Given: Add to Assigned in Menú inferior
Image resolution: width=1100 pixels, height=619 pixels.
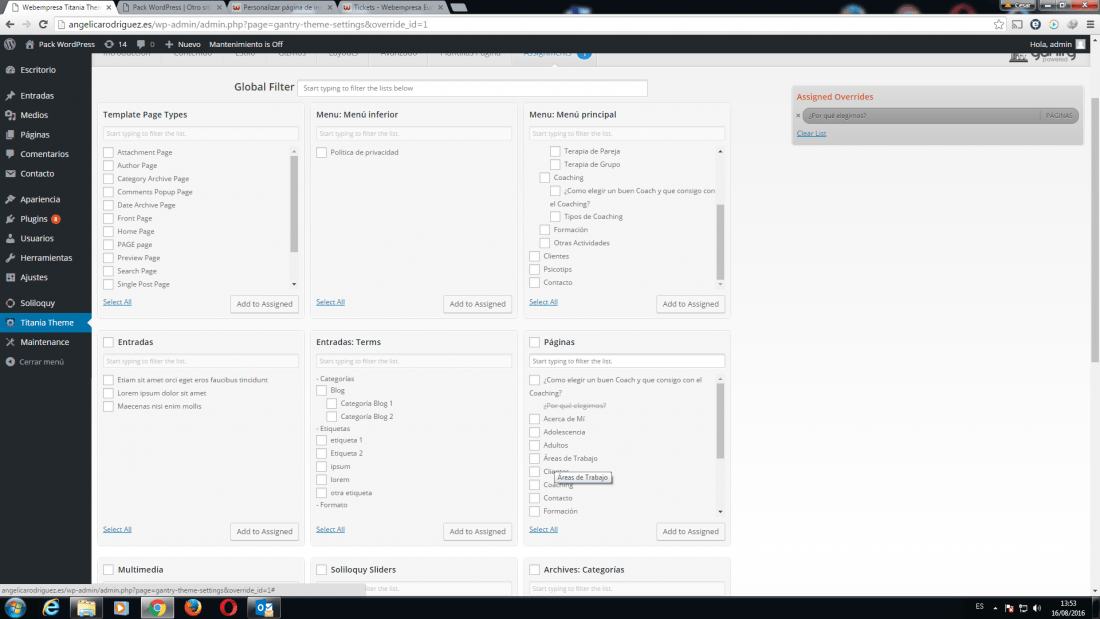Looking at the screenshot, I should 477,304.
